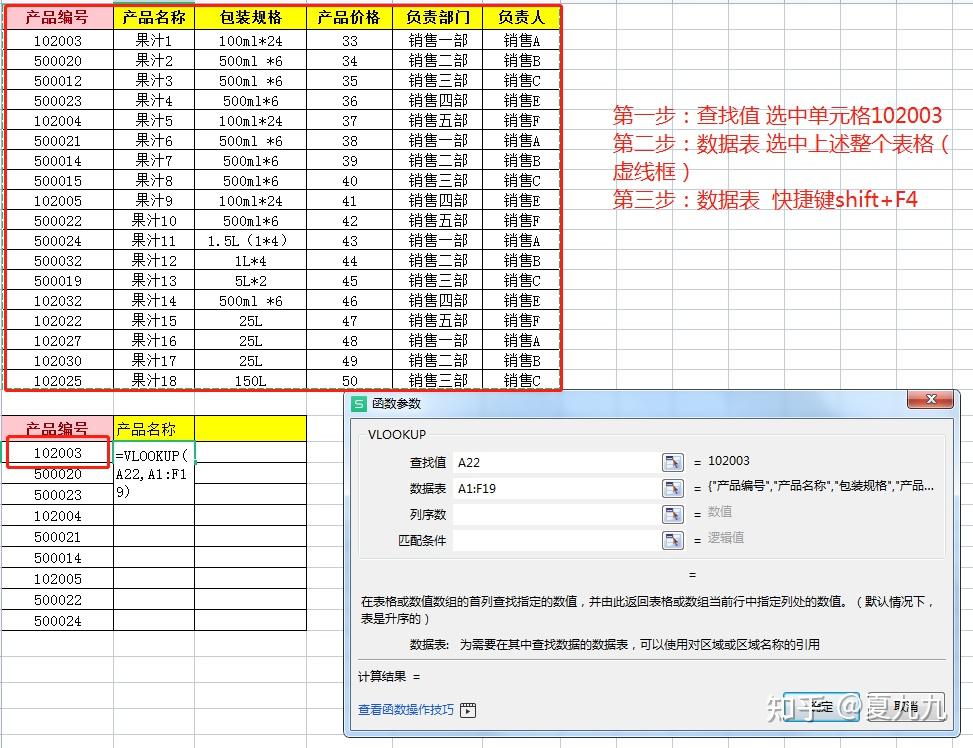Screen dimensions: 973x748
Task: Select cell 果汁17
Action: pyautogui.click(x=154, y=361)
